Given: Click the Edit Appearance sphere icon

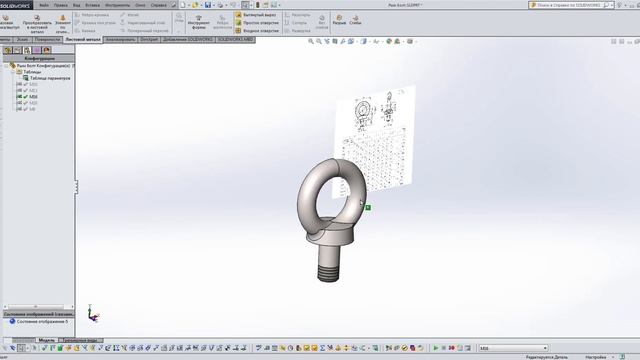Looking at the screenshot, I should 389,41.
